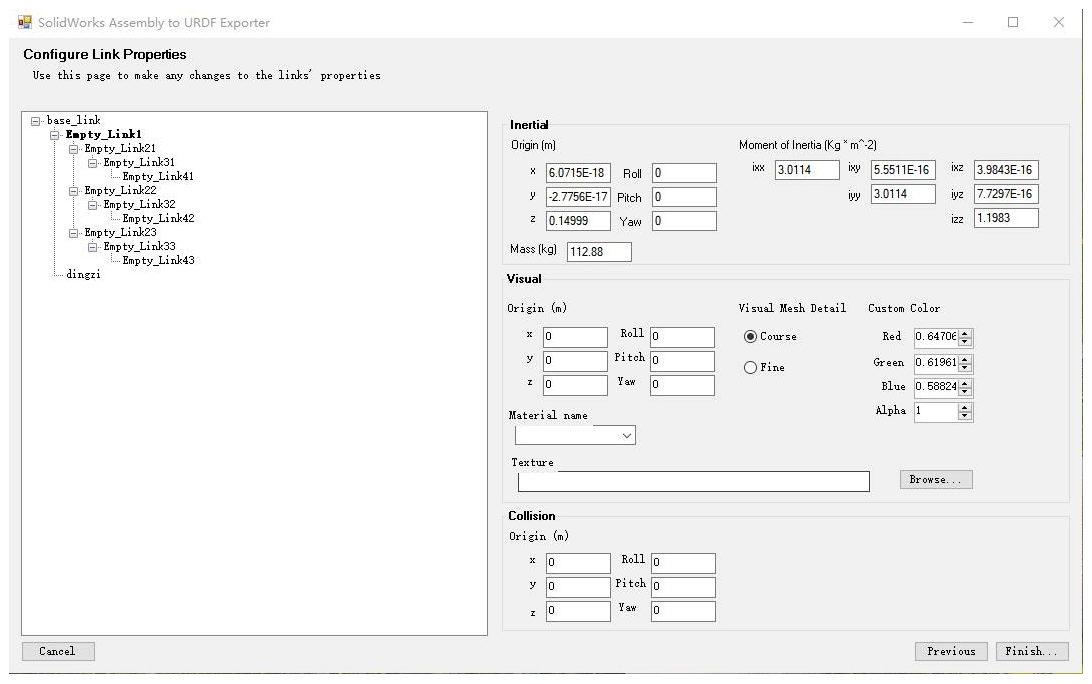The width and height of the screenshot is (1092, 684).
Task: Adjust the Red custom color stepper
Action: (965, 337)
